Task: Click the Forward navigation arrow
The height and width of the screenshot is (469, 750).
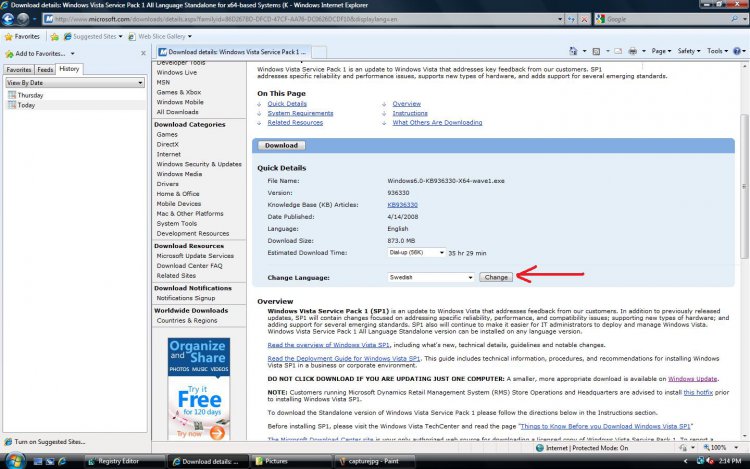Action: 22,19
